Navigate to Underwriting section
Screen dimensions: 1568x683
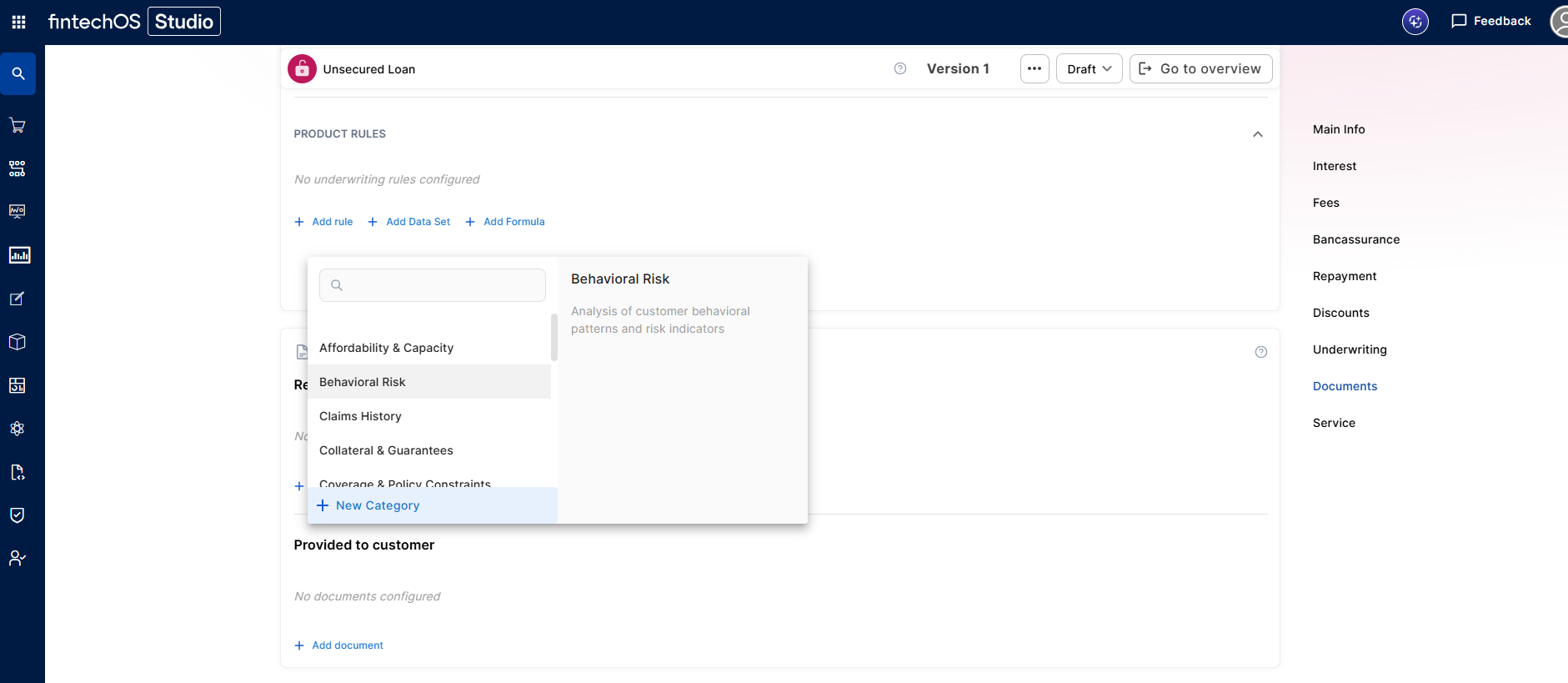pyautogui.click(x=1350, y=349)
